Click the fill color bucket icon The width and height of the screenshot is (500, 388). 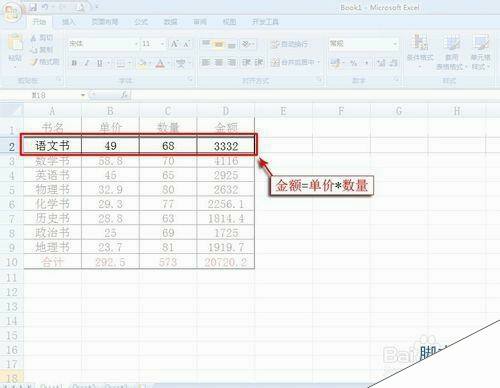point(143,63)
